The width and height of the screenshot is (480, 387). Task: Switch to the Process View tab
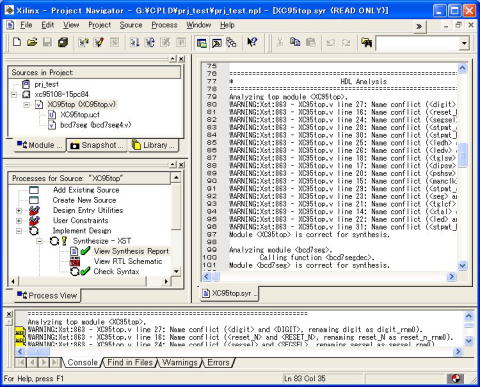(47, 296)
